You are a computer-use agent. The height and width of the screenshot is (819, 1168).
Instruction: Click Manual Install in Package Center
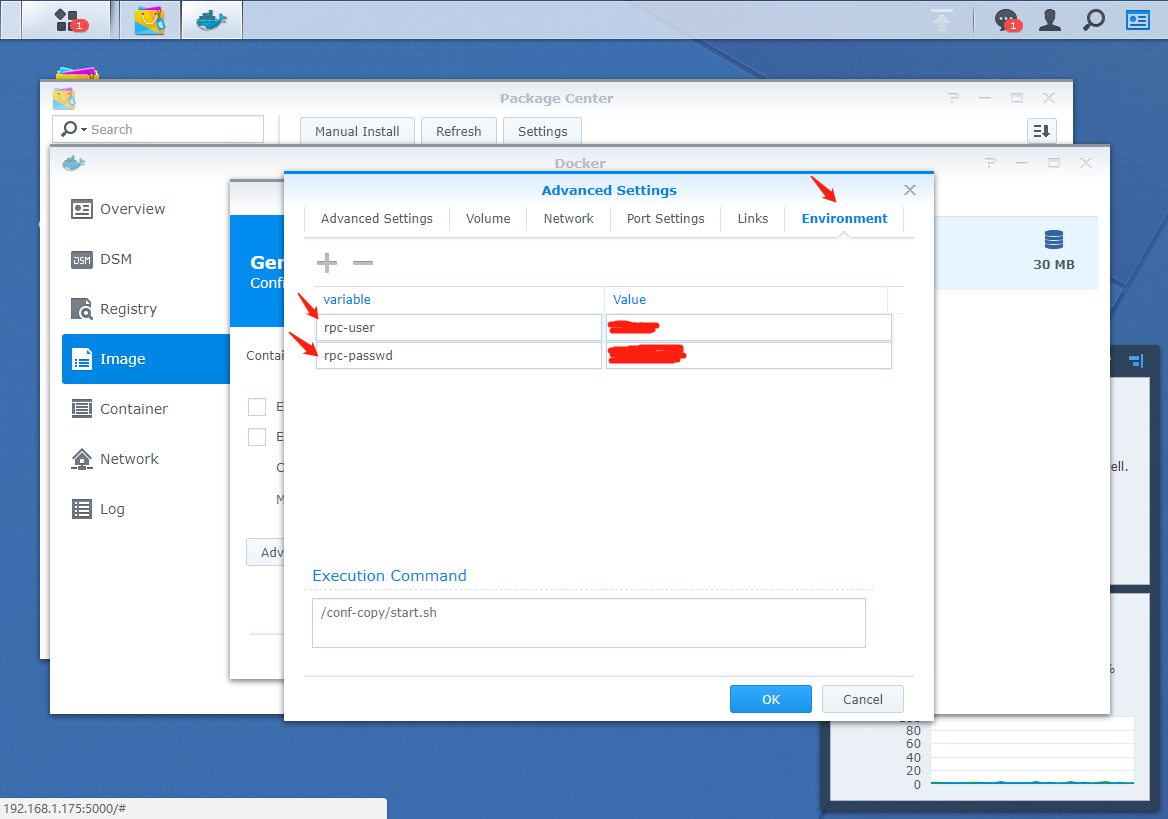357,131
